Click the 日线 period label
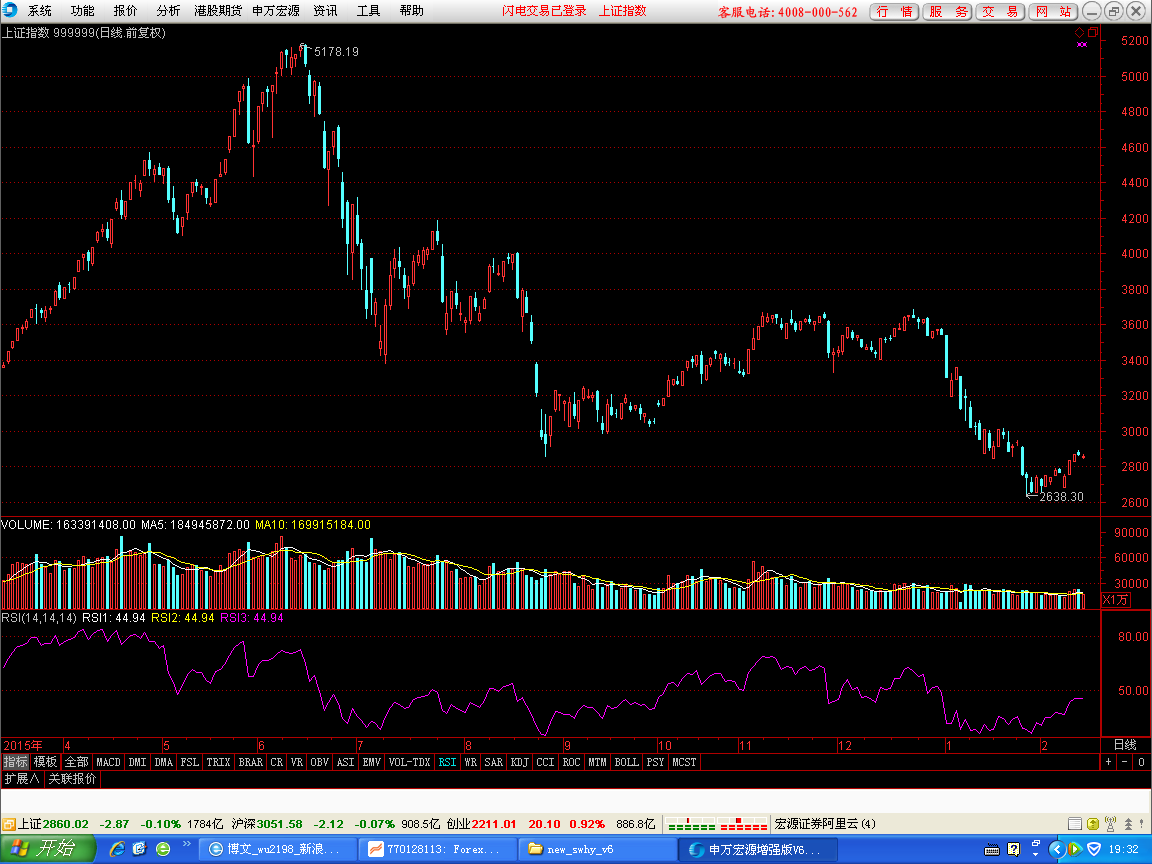This screenshot has height=864, width=1152. (x=1126, y=744)
